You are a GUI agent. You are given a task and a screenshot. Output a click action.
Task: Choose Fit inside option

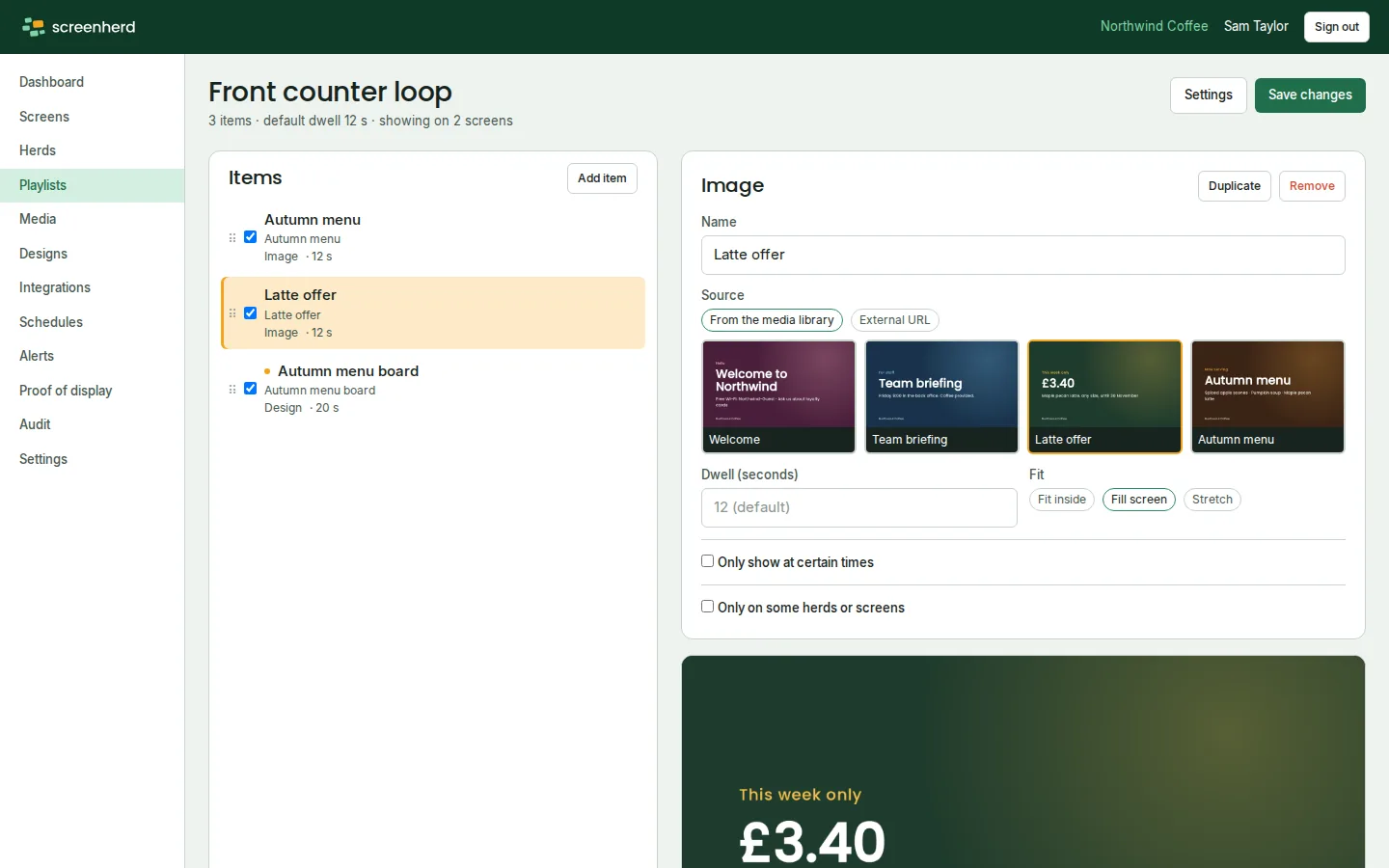(x=1062, y=500)
